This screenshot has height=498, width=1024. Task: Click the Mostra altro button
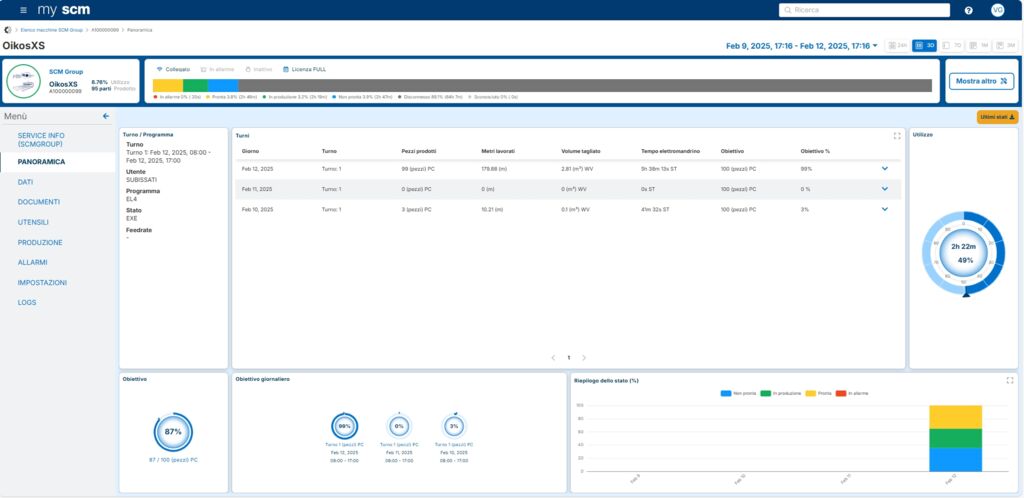[981, 80]
